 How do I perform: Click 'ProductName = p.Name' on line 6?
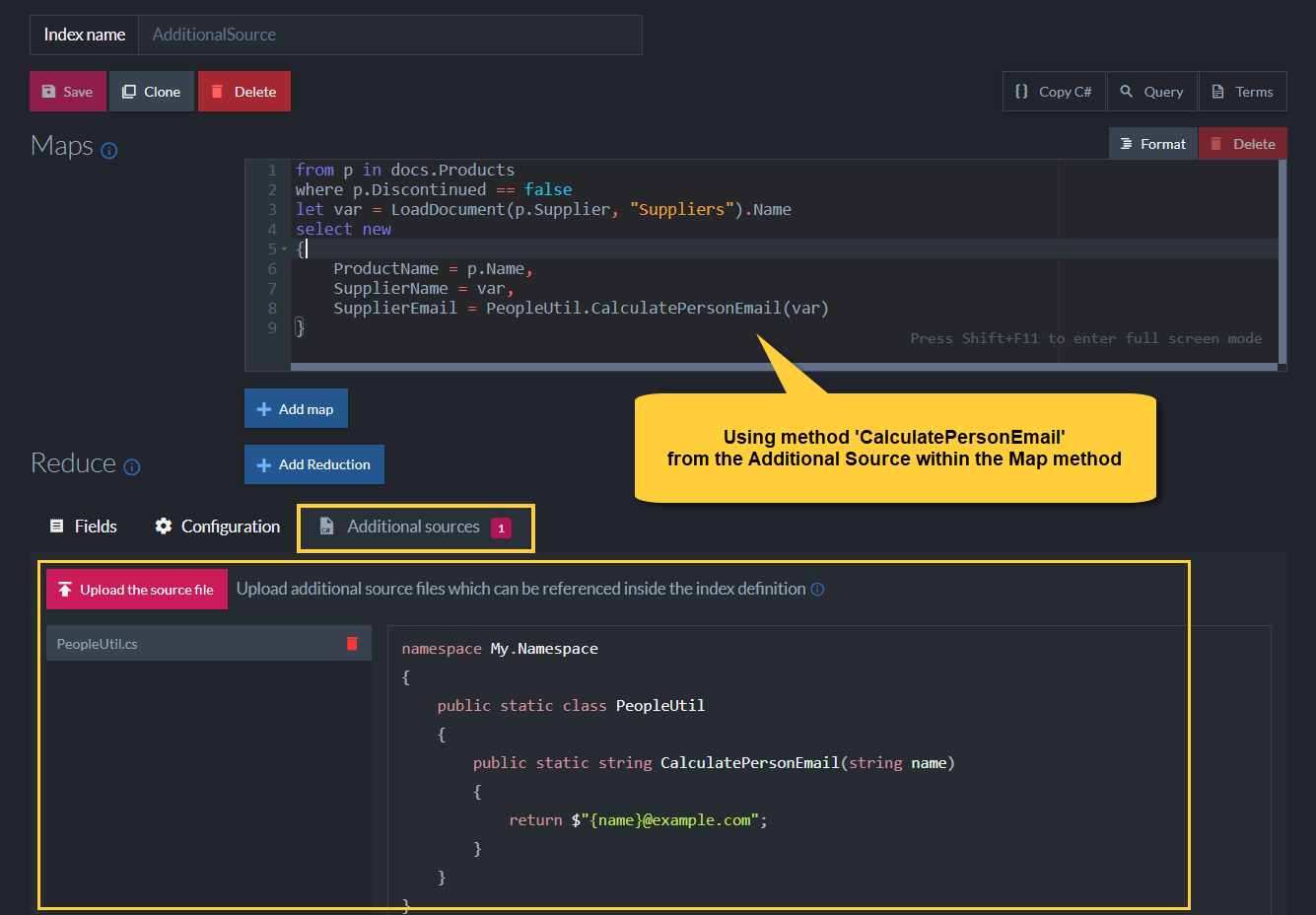(x=434, y=268)
